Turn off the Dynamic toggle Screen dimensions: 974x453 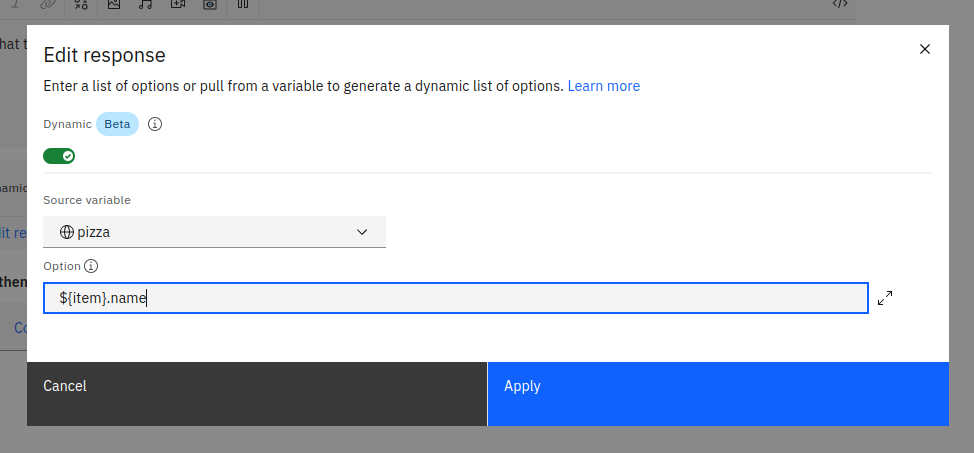pyautogui.click(x=59, y=156)
